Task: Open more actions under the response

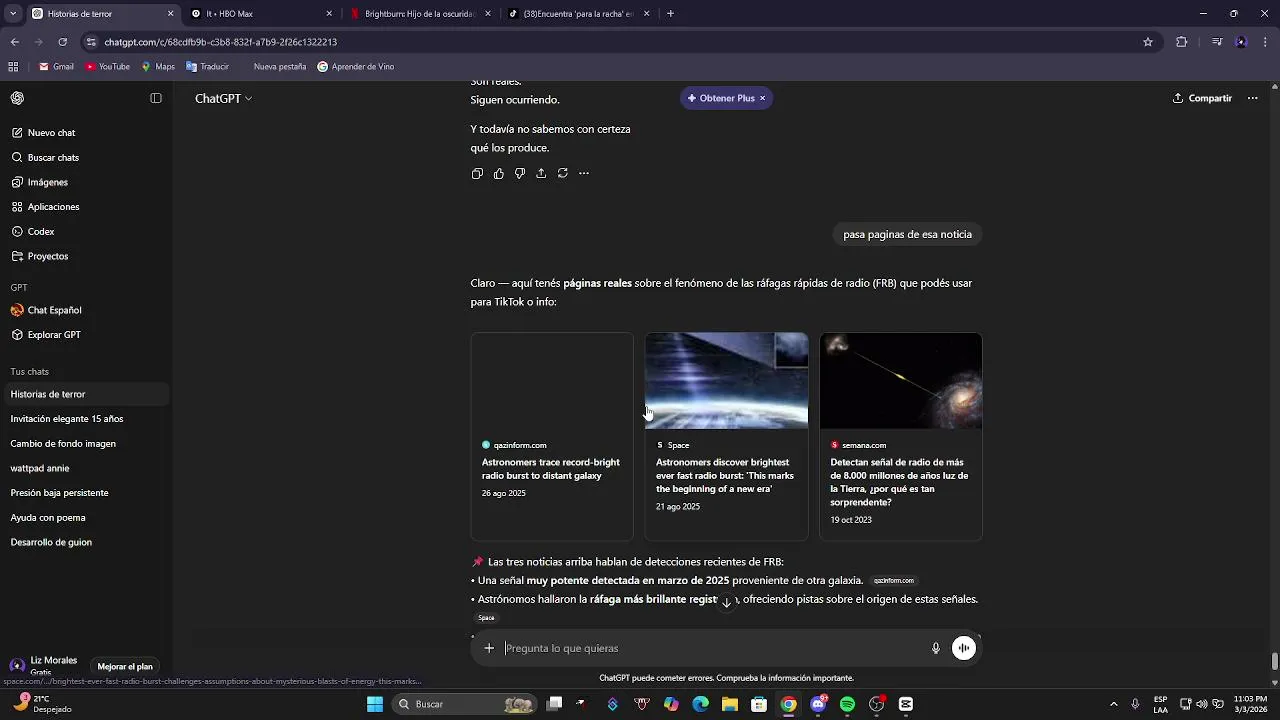Action: (584, 173)
